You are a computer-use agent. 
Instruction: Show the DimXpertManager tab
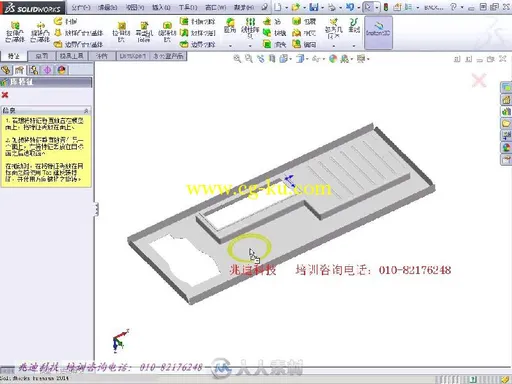48,70
